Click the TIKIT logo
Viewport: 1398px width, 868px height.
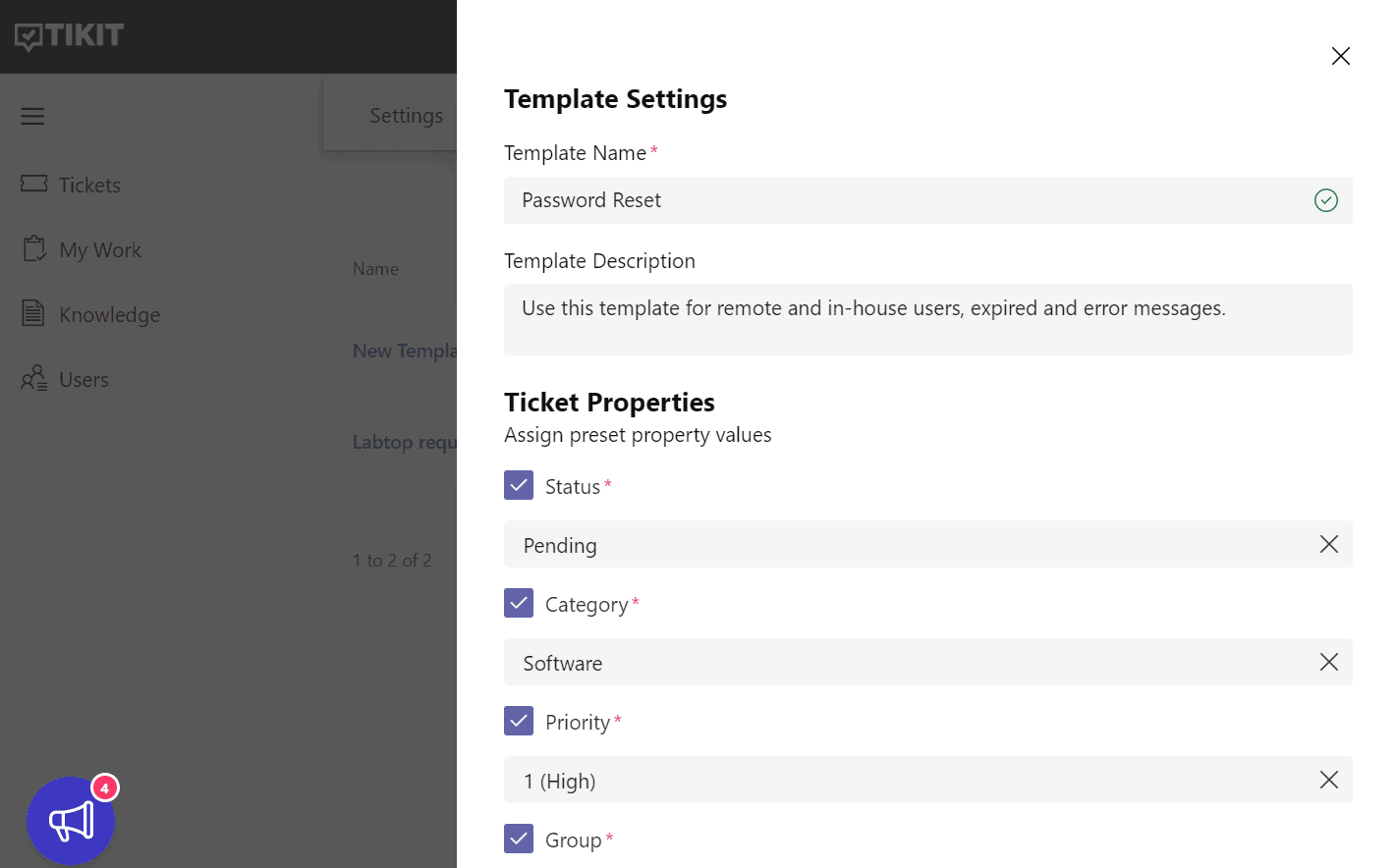click(x=68, y=36)
